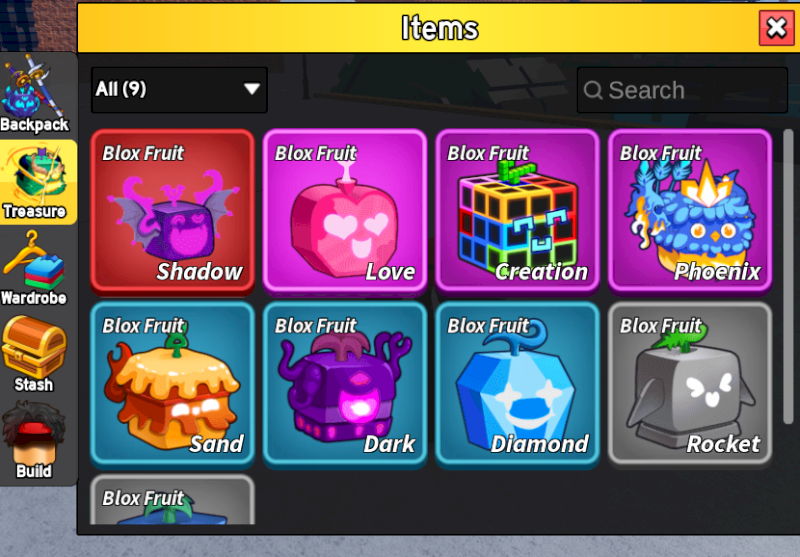
Task: Close the Items window with red X
Action: tap(777, 28)
